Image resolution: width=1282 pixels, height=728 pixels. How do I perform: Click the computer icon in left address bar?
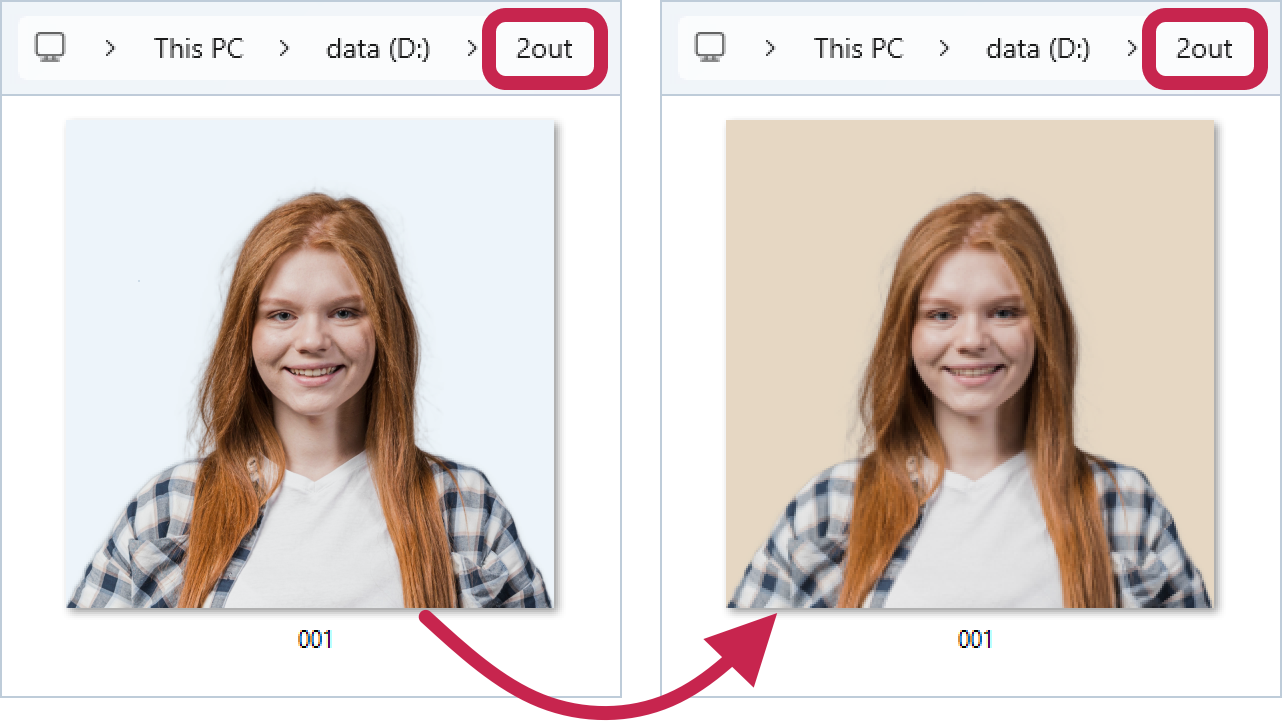(x=50, y=47)
